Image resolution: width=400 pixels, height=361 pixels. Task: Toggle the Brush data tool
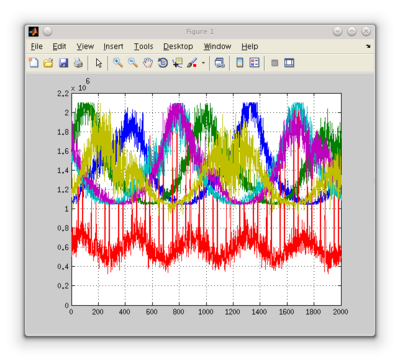point(192,63)
